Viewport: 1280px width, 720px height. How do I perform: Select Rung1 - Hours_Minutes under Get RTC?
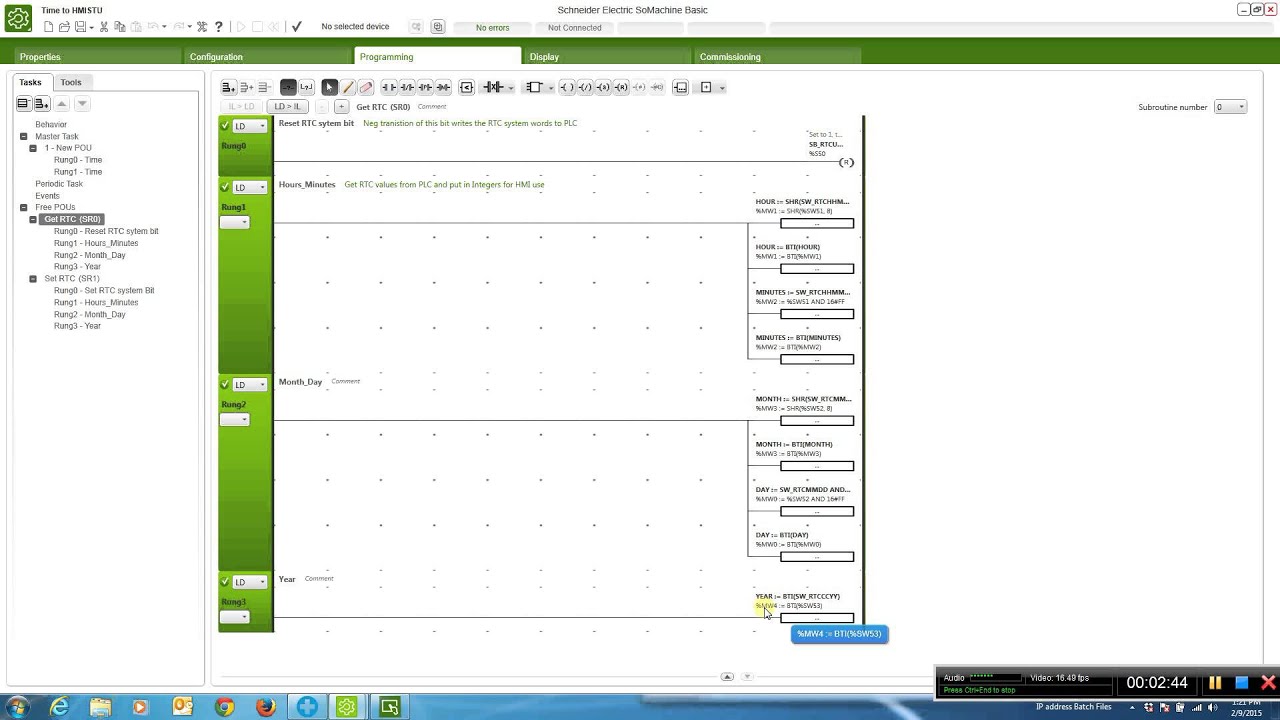coord(96,243)
